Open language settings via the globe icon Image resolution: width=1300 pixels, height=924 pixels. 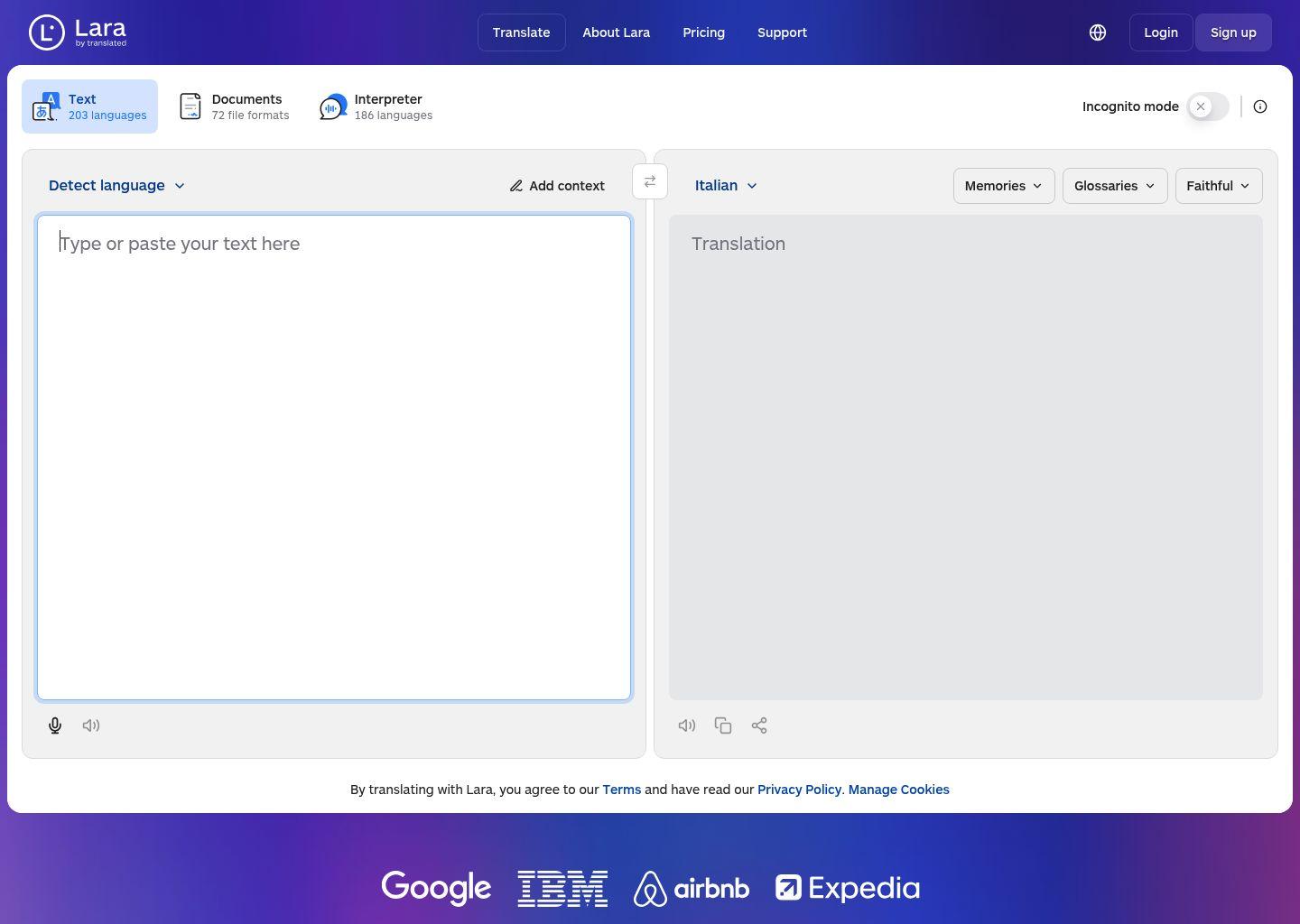1097,32
